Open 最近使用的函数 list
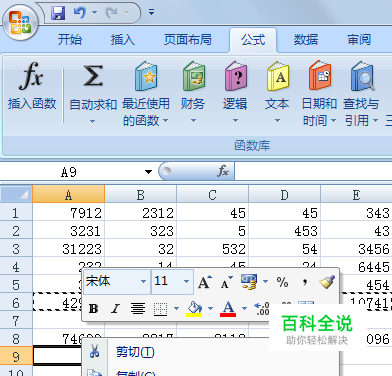Image resolution: width=392 pixels, height=376 pixels. (146, 93)
